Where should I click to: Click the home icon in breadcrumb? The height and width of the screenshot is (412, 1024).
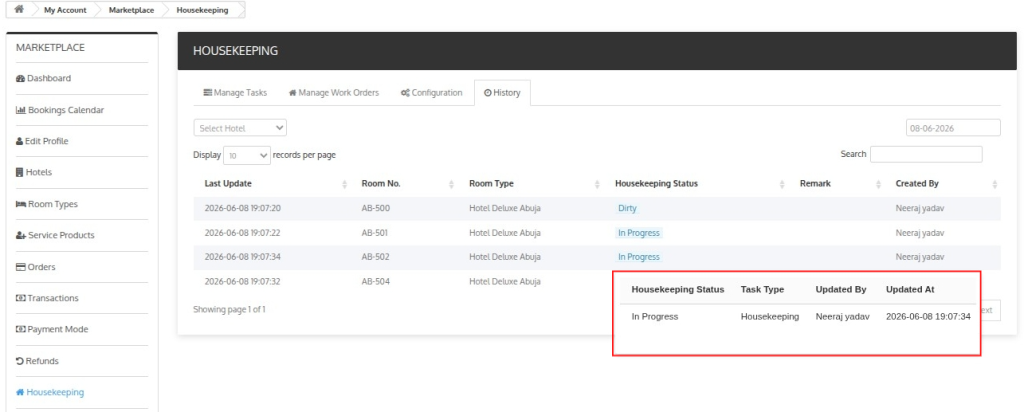pos(19,10)
